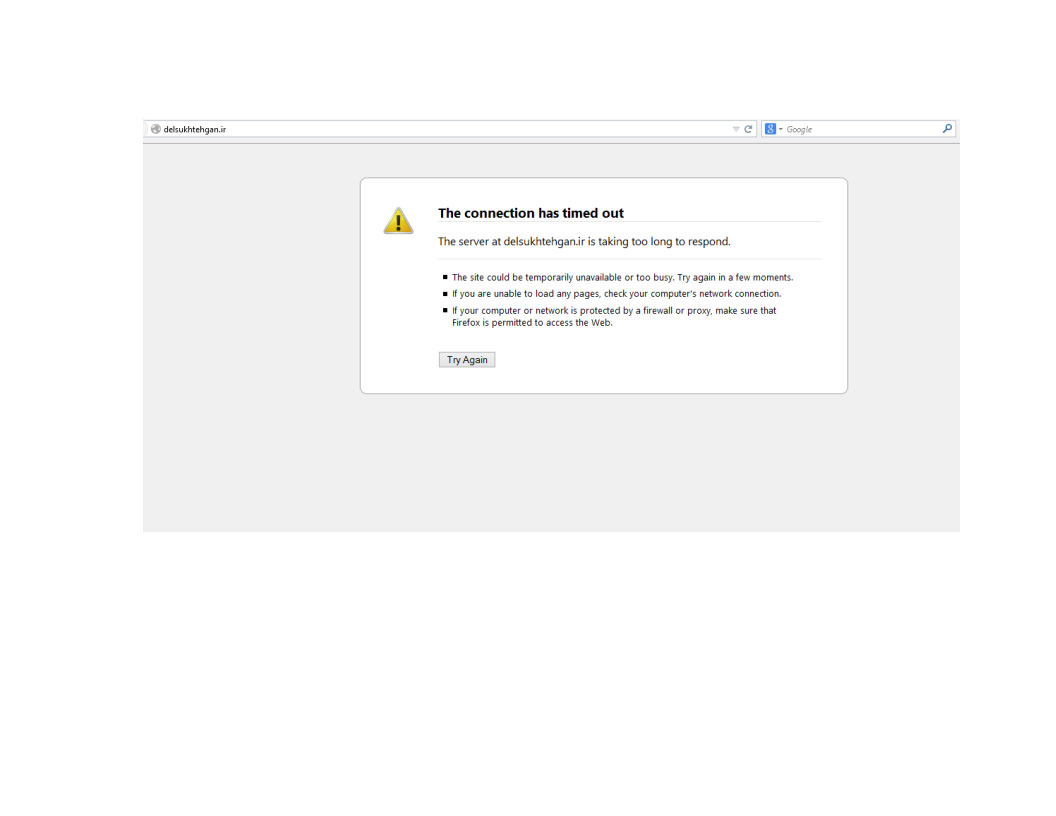The width and height of the screenshot is (1056, 816).
Task: Click the globe site identity icon
Action: [x=155, y=129]
